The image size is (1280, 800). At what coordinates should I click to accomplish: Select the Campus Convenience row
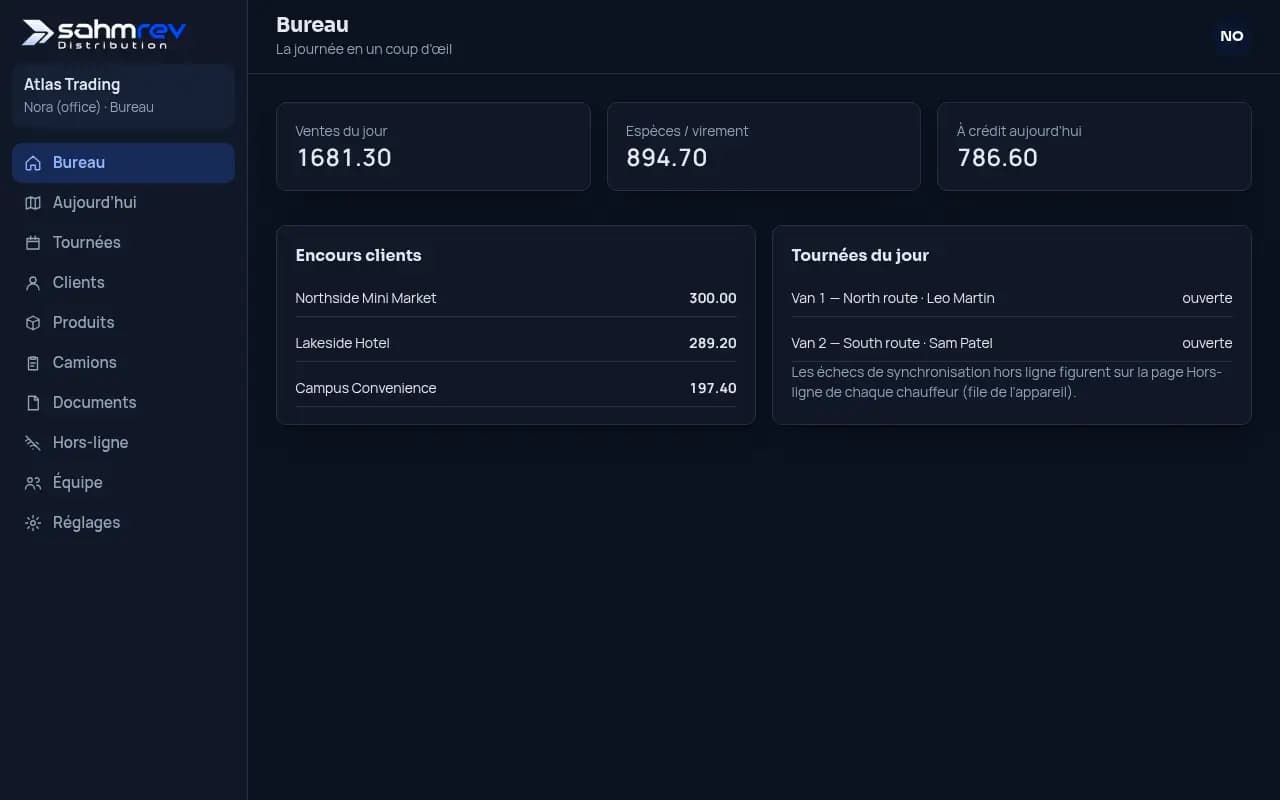click(516, 388)
